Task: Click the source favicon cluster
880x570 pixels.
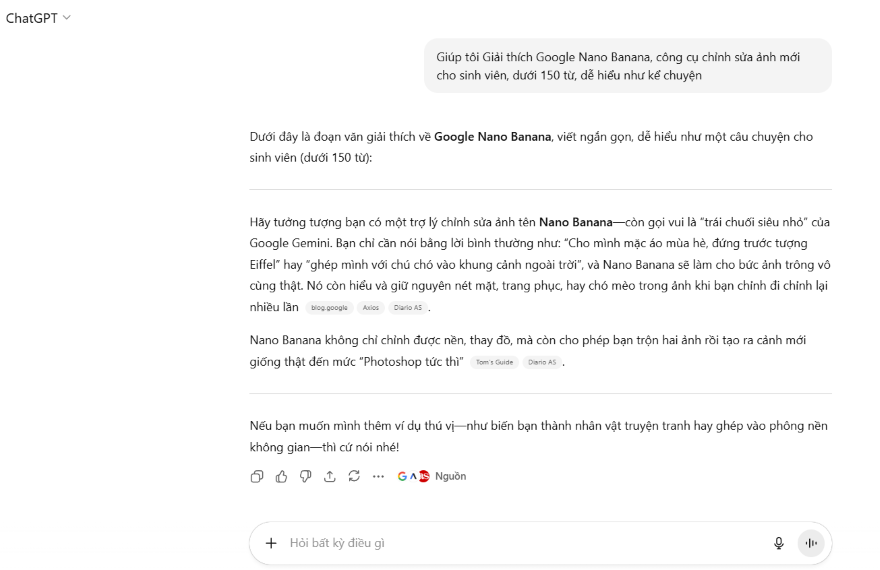Action: coord(413,477)
